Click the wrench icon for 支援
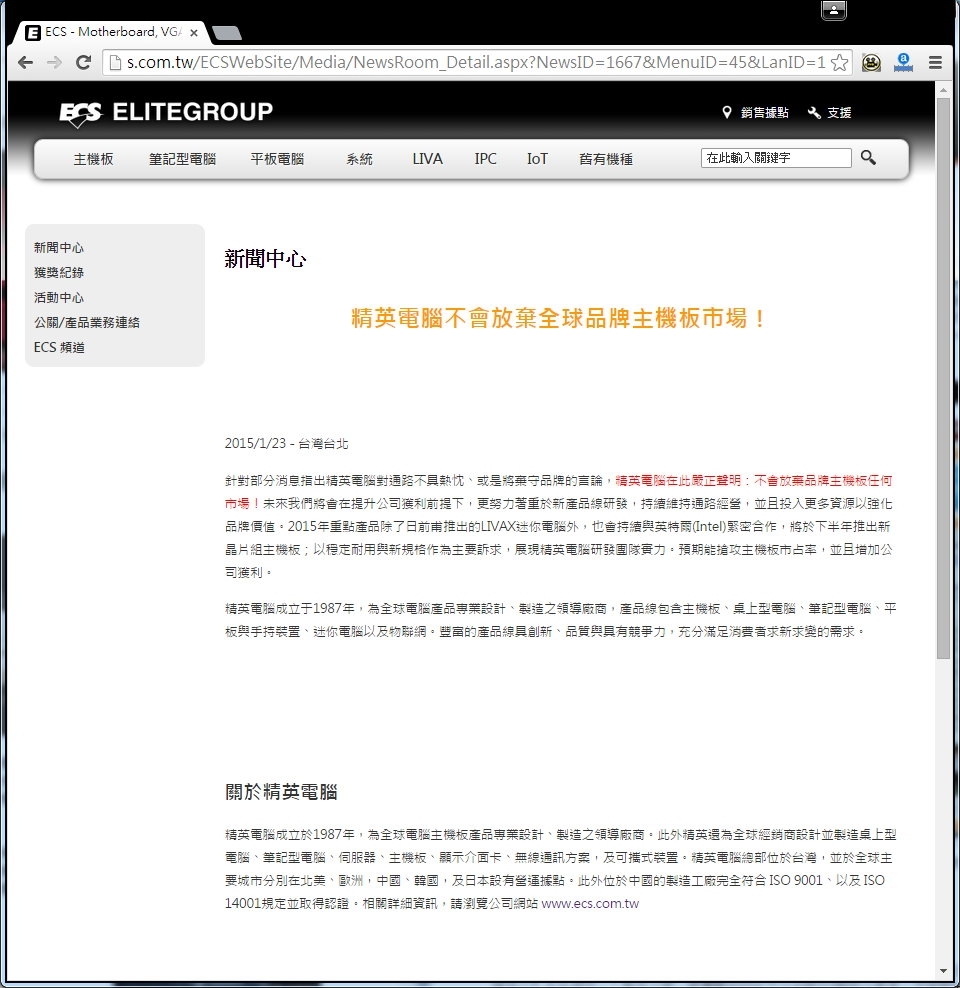Screen dimensions: 960x988 pos(814,112)
